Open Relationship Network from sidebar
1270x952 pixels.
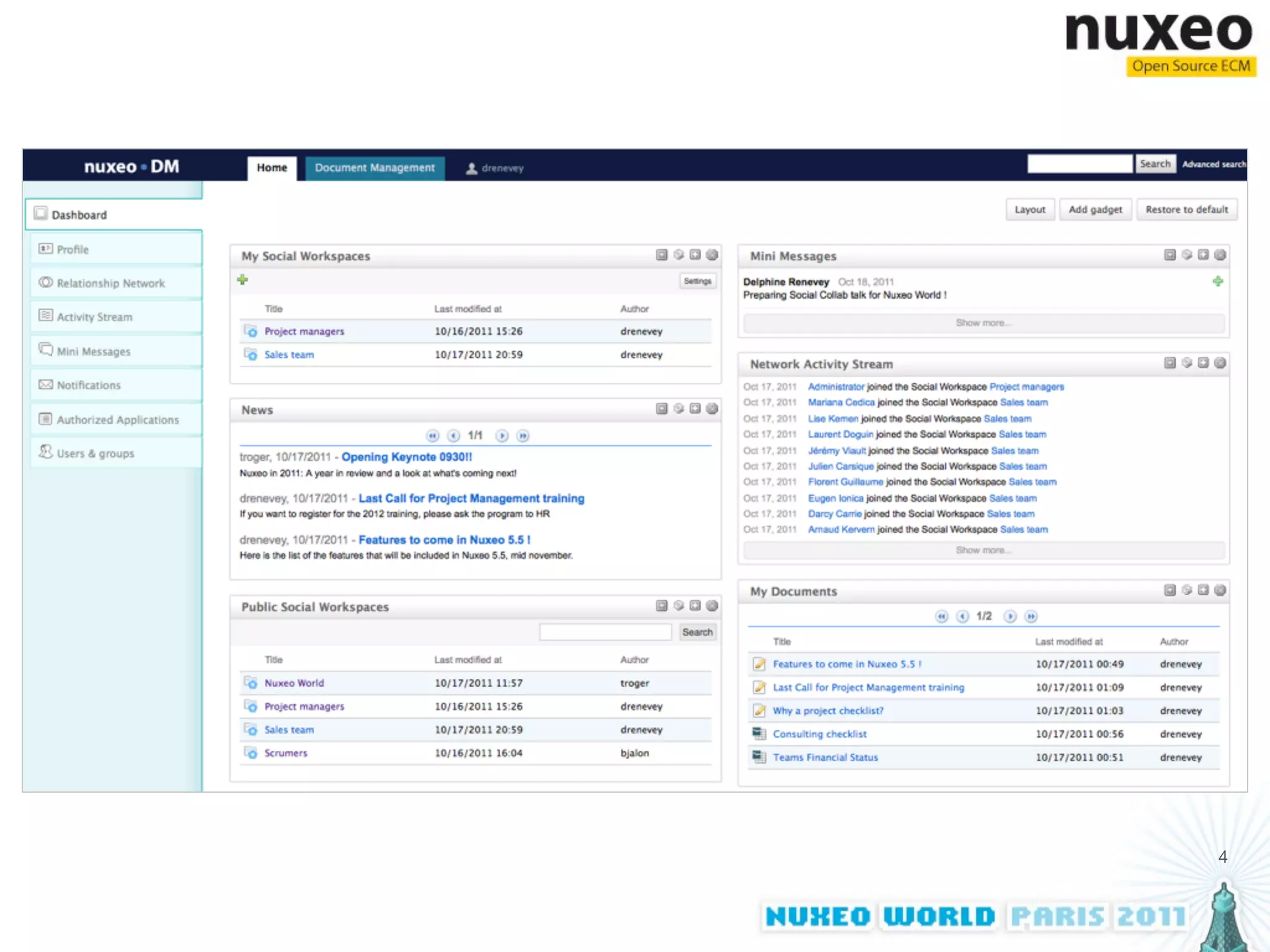(110, 283)
